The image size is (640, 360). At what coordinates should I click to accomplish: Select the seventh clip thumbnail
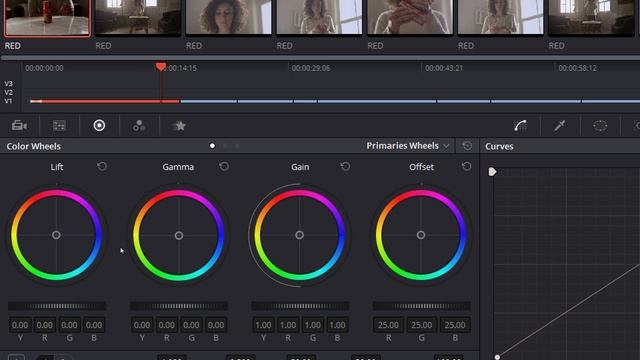click(591, 17)
